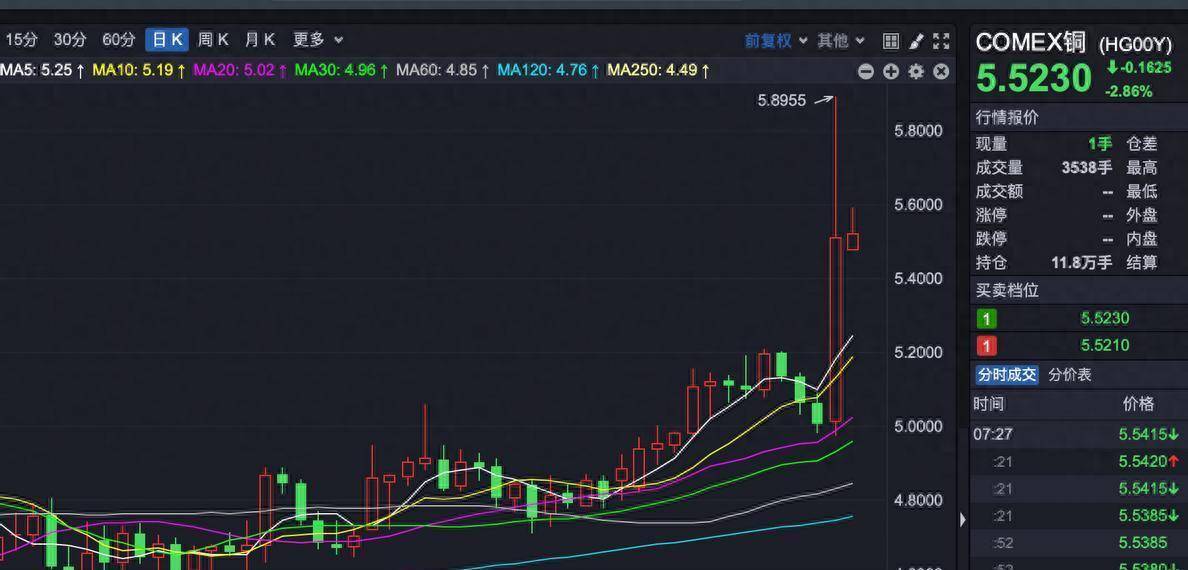Click the 5.5420 trade price with red arrow
Image resolution: width=1188 pixels, height=570 pixels.
pyautogui.click(x=1149, y=461)
